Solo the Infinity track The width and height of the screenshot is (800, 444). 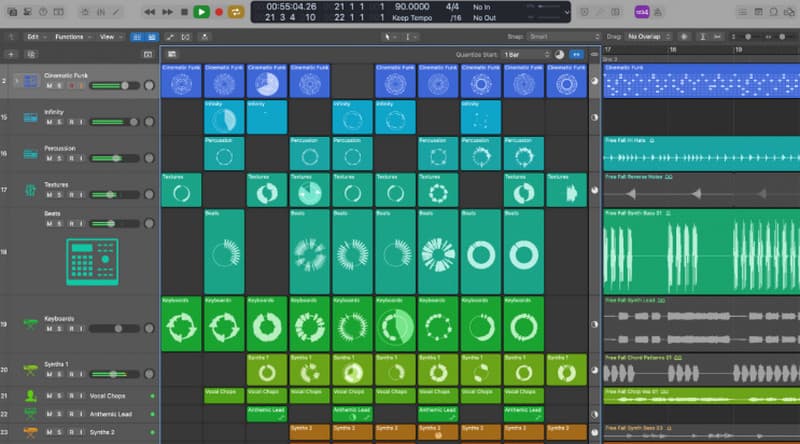click(x=60, y=122)
